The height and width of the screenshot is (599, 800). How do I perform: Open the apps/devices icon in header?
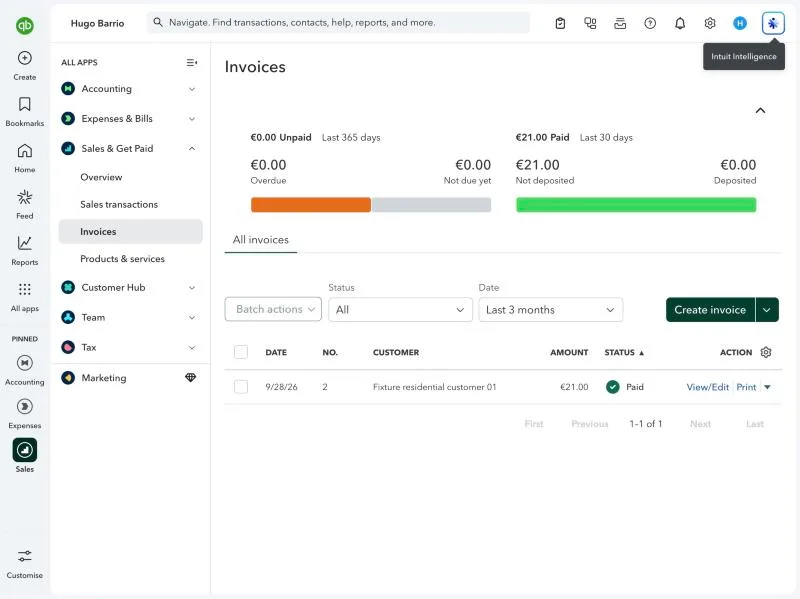coord(590,23)
